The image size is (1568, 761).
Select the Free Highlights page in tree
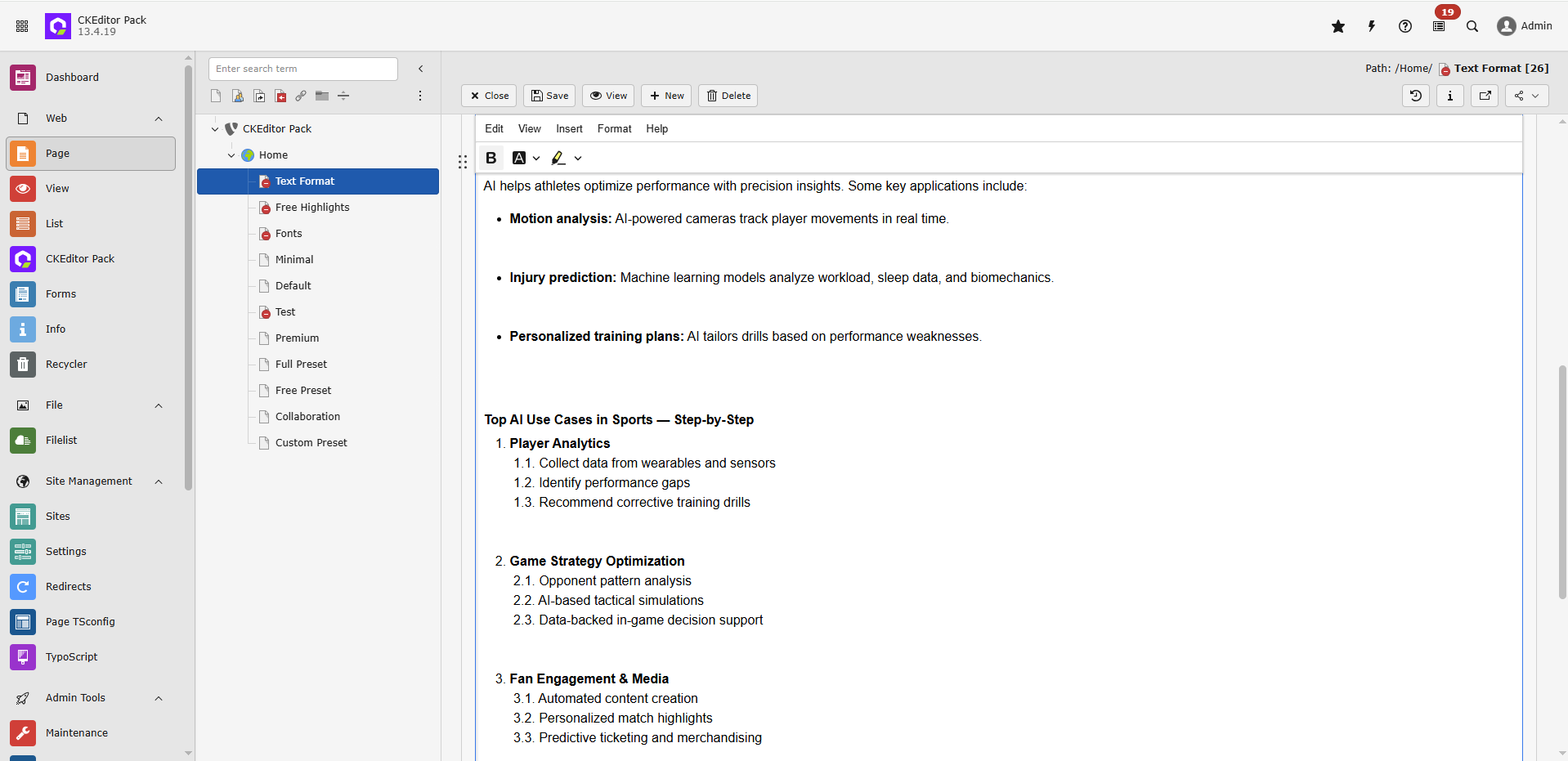tap(312, 208)
